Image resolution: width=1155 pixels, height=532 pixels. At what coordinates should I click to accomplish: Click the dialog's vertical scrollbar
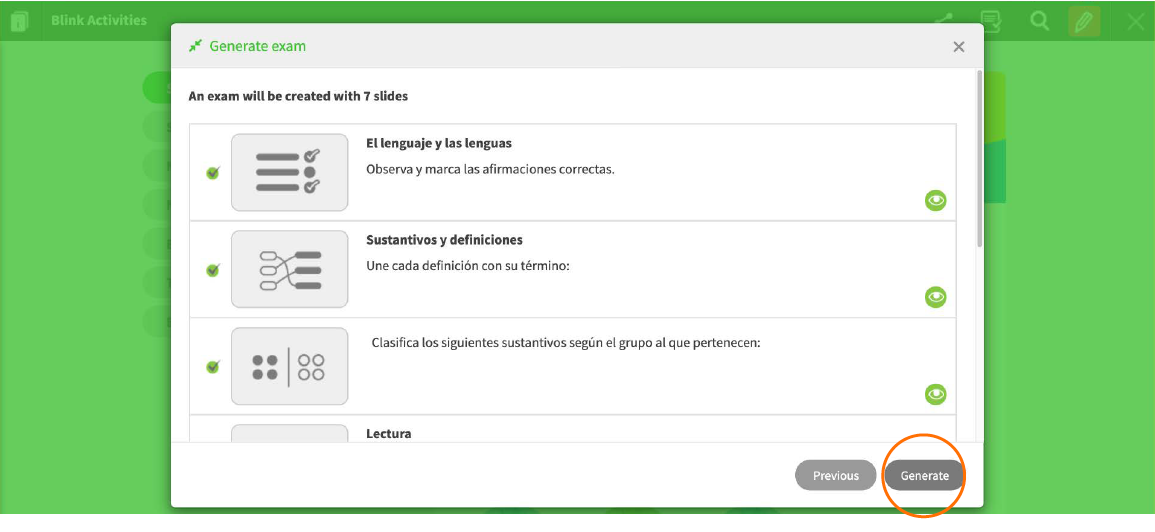pos(979,158)
